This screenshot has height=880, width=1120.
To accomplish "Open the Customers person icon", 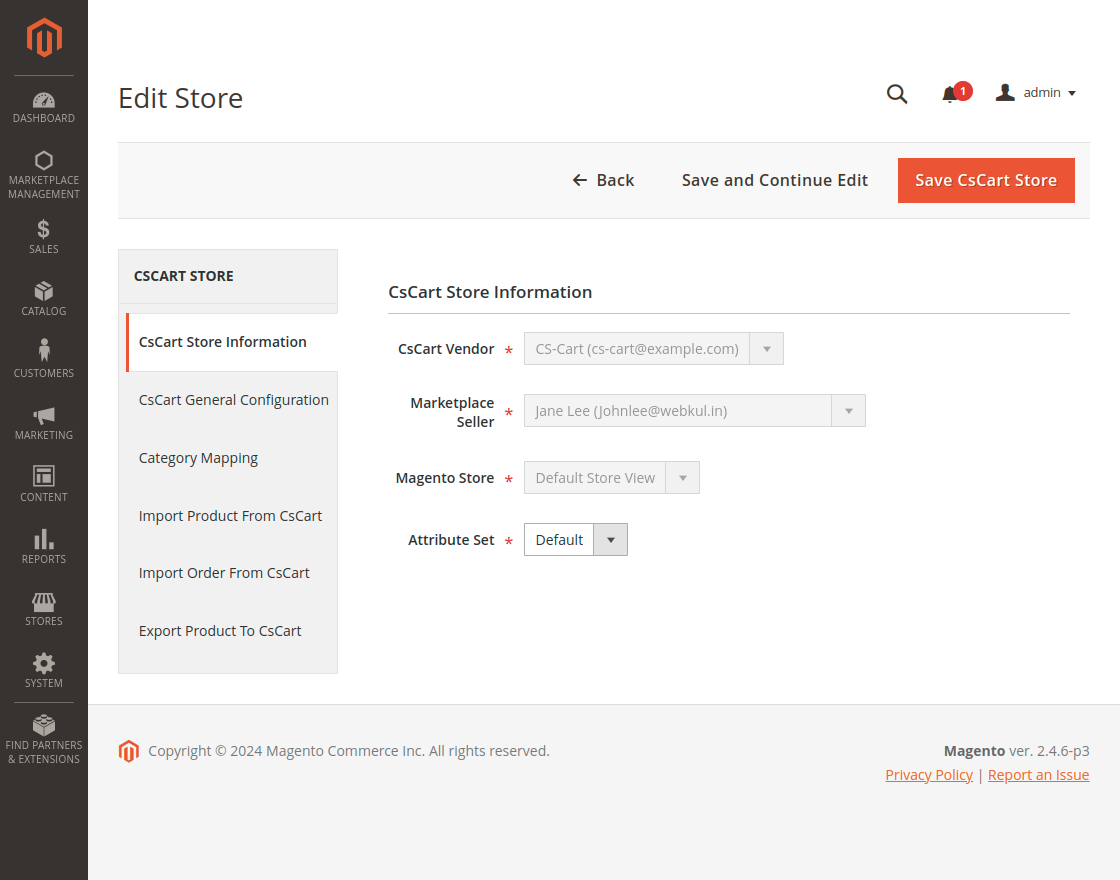I will tap(44, 351).
